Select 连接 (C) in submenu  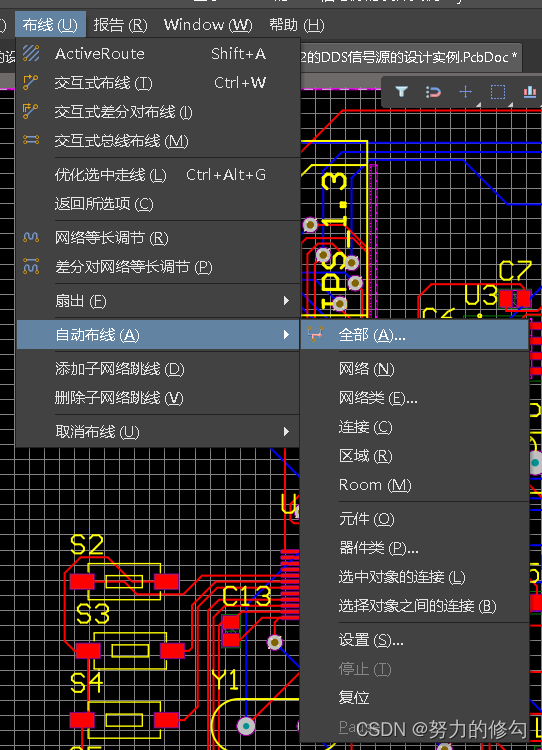pyautogui.click(x=414, y=427)
